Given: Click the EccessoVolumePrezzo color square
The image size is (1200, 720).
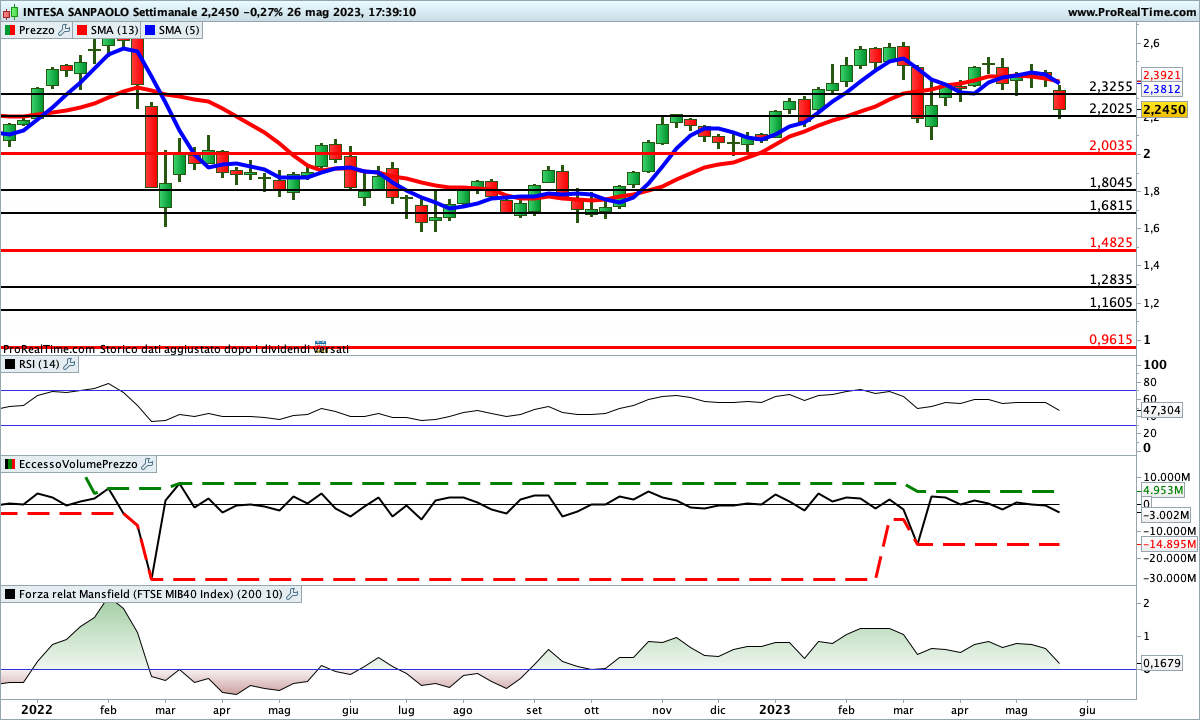Looking at the screenshot, I should pos(9,464).
